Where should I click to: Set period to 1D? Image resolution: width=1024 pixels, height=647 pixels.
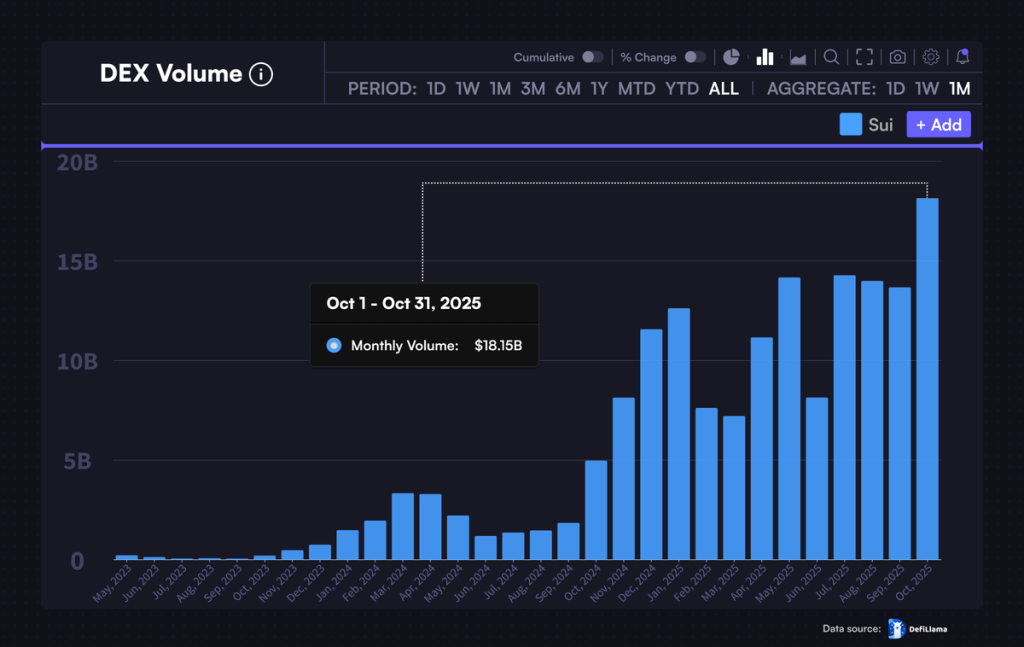point(436,88)
